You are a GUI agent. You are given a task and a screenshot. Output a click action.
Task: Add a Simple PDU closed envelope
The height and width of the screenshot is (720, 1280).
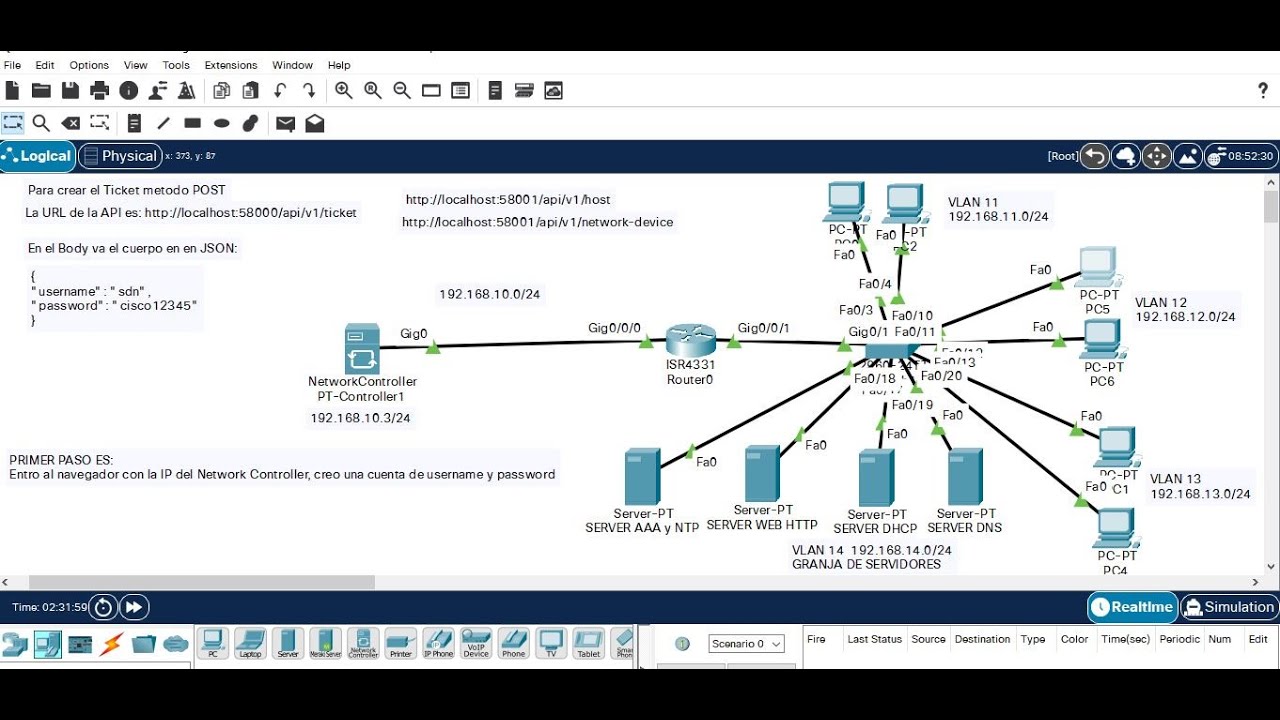tap(285, 123)
